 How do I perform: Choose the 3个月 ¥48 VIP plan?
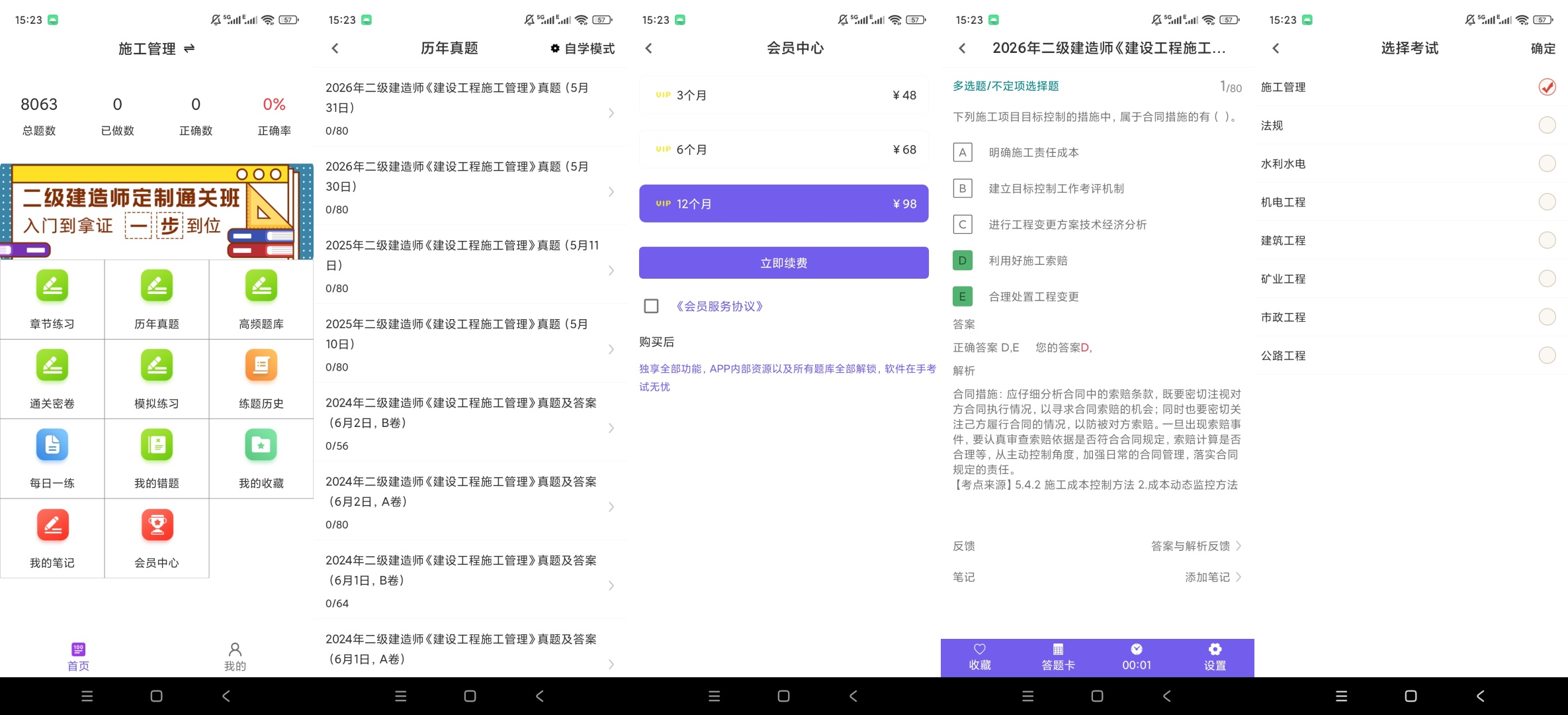[x=784, y=95]
